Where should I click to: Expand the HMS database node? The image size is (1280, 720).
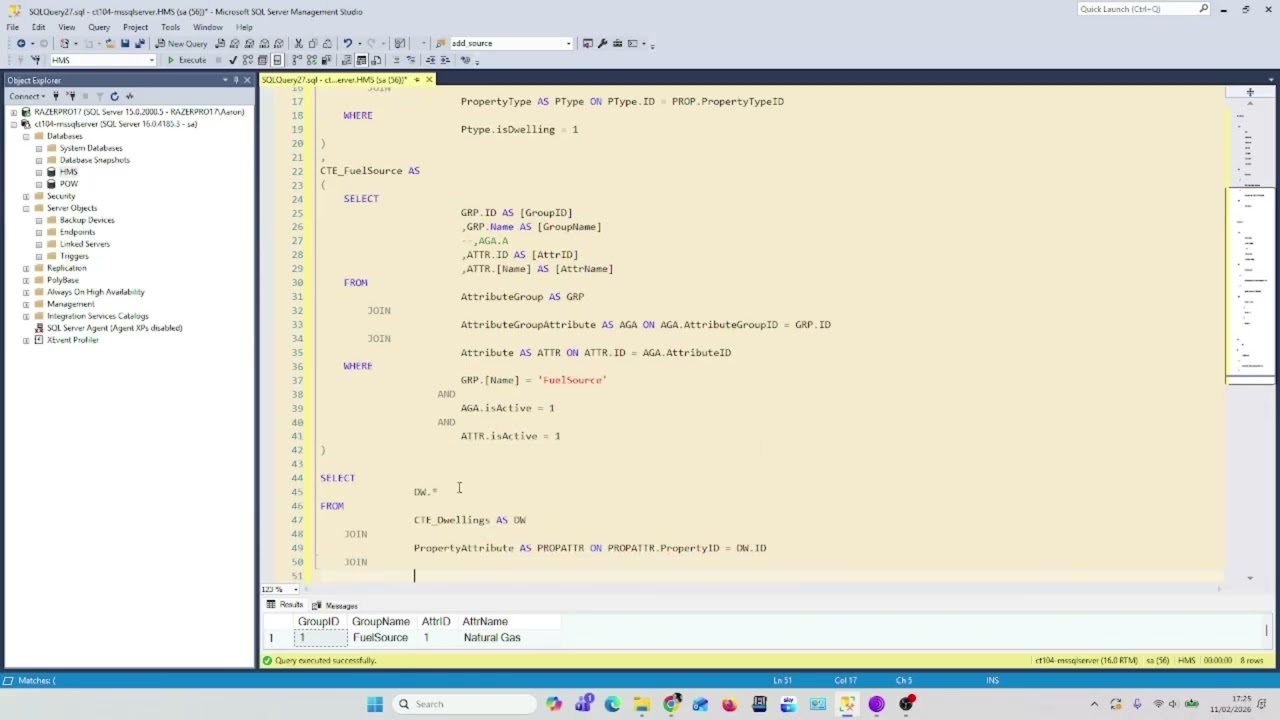click(39, 172)
